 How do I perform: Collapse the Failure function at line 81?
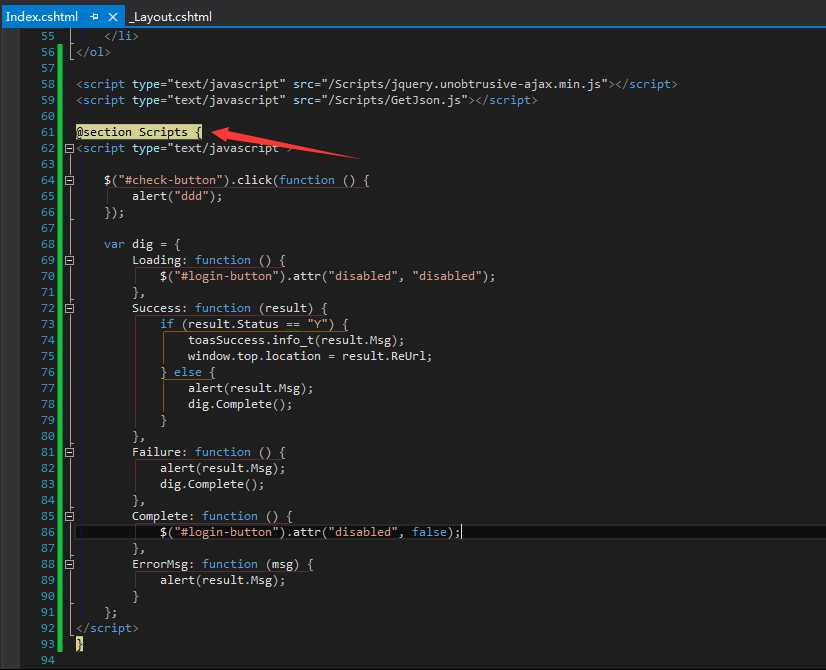point(69,452)
